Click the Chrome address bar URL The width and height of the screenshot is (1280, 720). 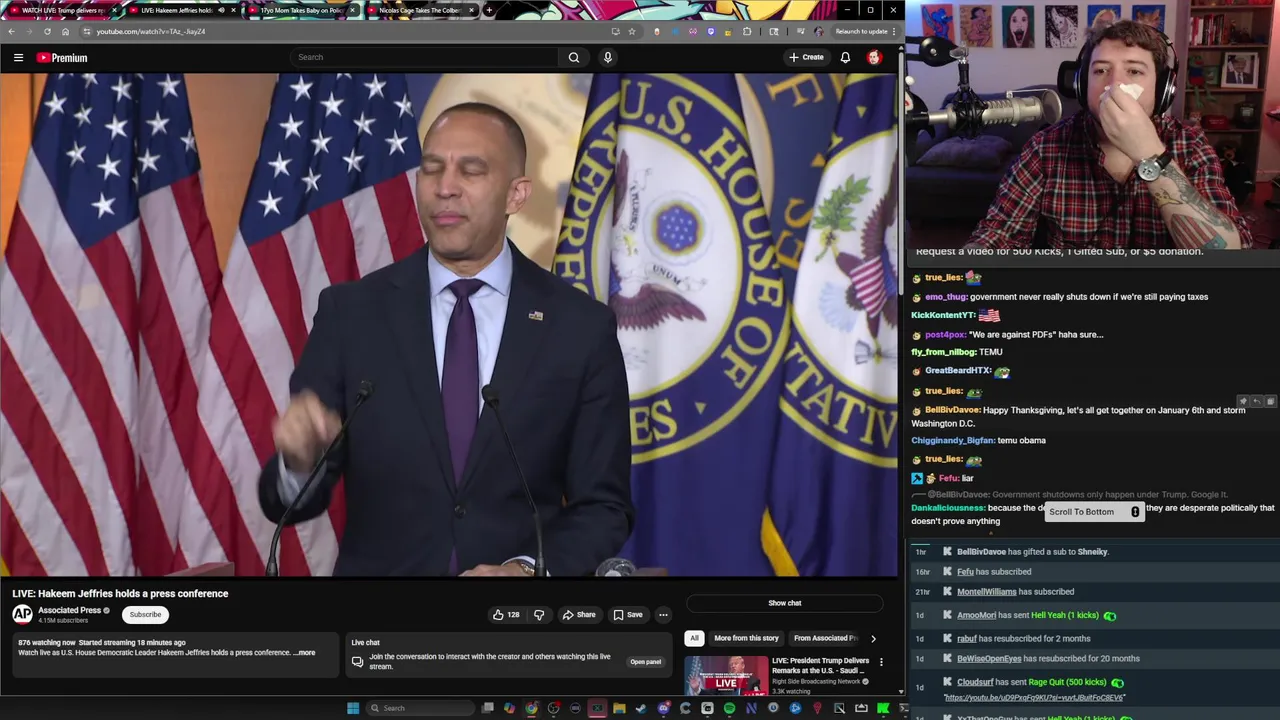pyautogui.click(x=151, y=31)
